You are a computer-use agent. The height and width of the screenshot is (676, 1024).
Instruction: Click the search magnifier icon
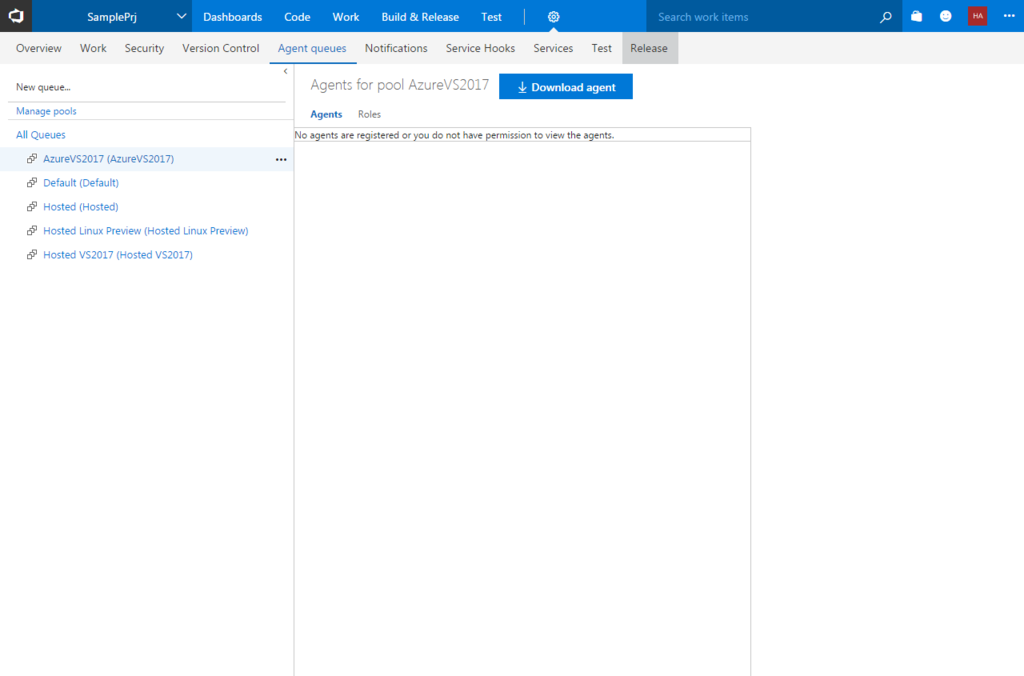click(886, 17)
